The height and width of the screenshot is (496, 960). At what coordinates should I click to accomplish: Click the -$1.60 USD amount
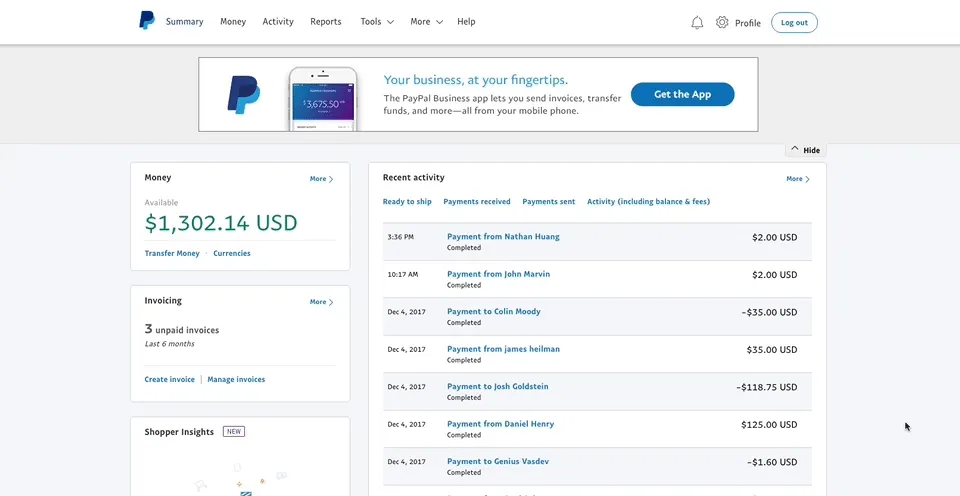point(772,462)
